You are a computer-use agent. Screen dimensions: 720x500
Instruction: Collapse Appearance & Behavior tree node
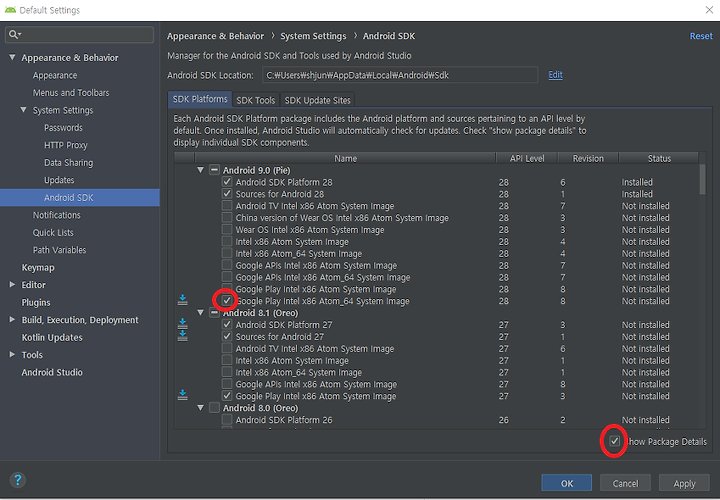(12, 57)
